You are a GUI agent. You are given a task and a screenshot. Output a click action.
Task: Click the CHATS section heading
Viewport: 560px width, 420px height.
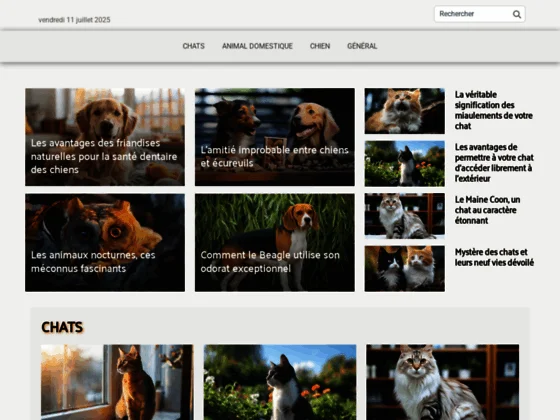point(62,327)
